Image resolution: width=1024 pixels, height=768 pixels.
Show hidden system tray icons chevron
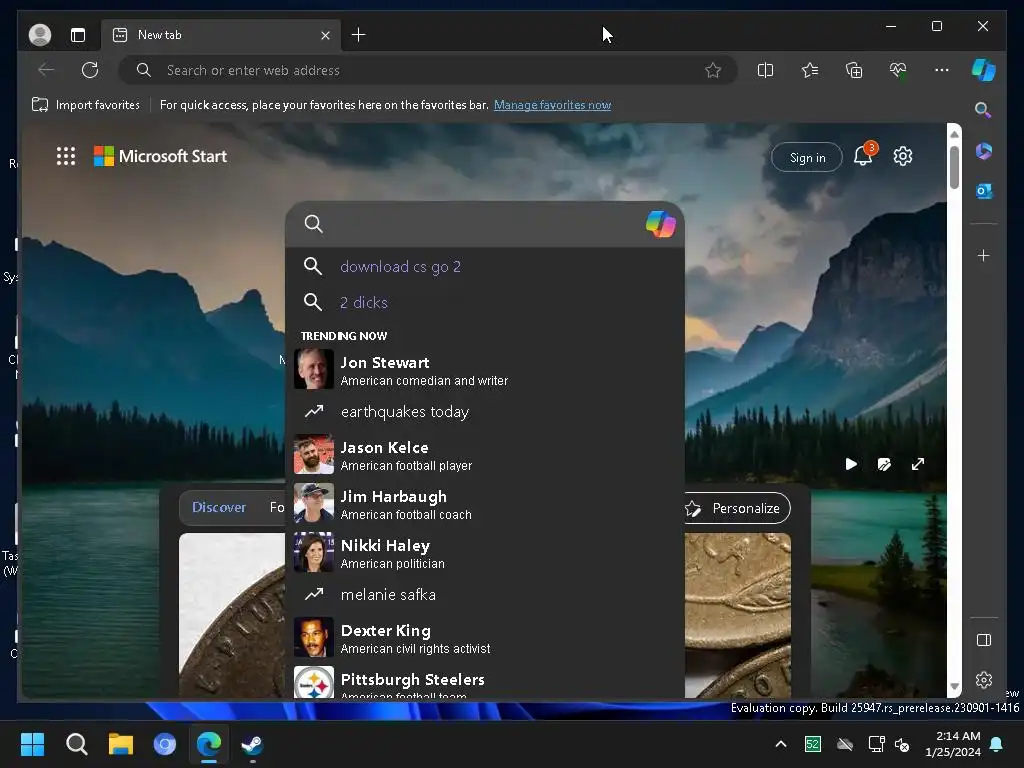(780, 744)
